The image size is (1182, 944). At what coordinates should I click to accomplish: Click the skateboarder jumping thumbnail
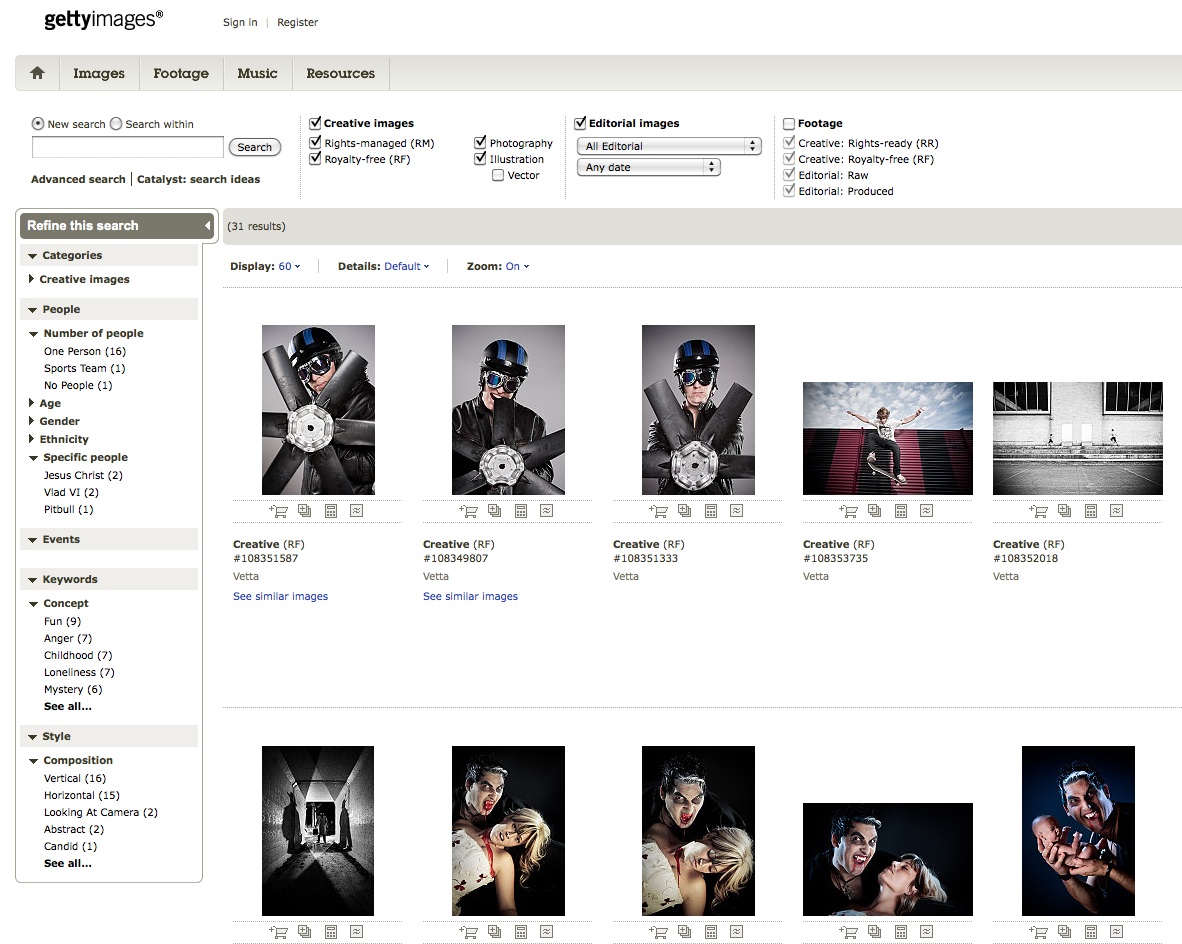[887, 438]
